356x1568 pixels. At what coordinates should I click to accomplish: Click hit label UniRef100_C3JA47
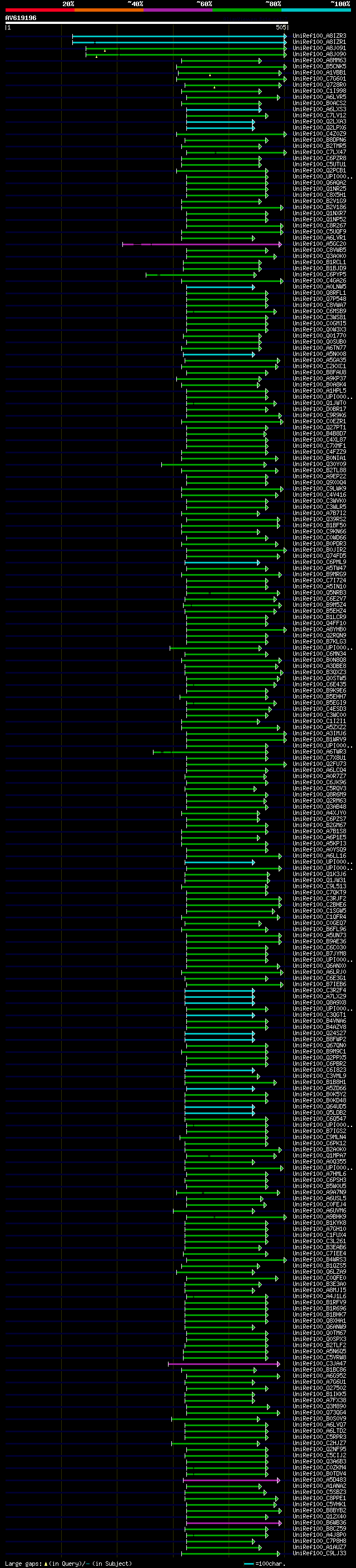(x=319, y=1363)
